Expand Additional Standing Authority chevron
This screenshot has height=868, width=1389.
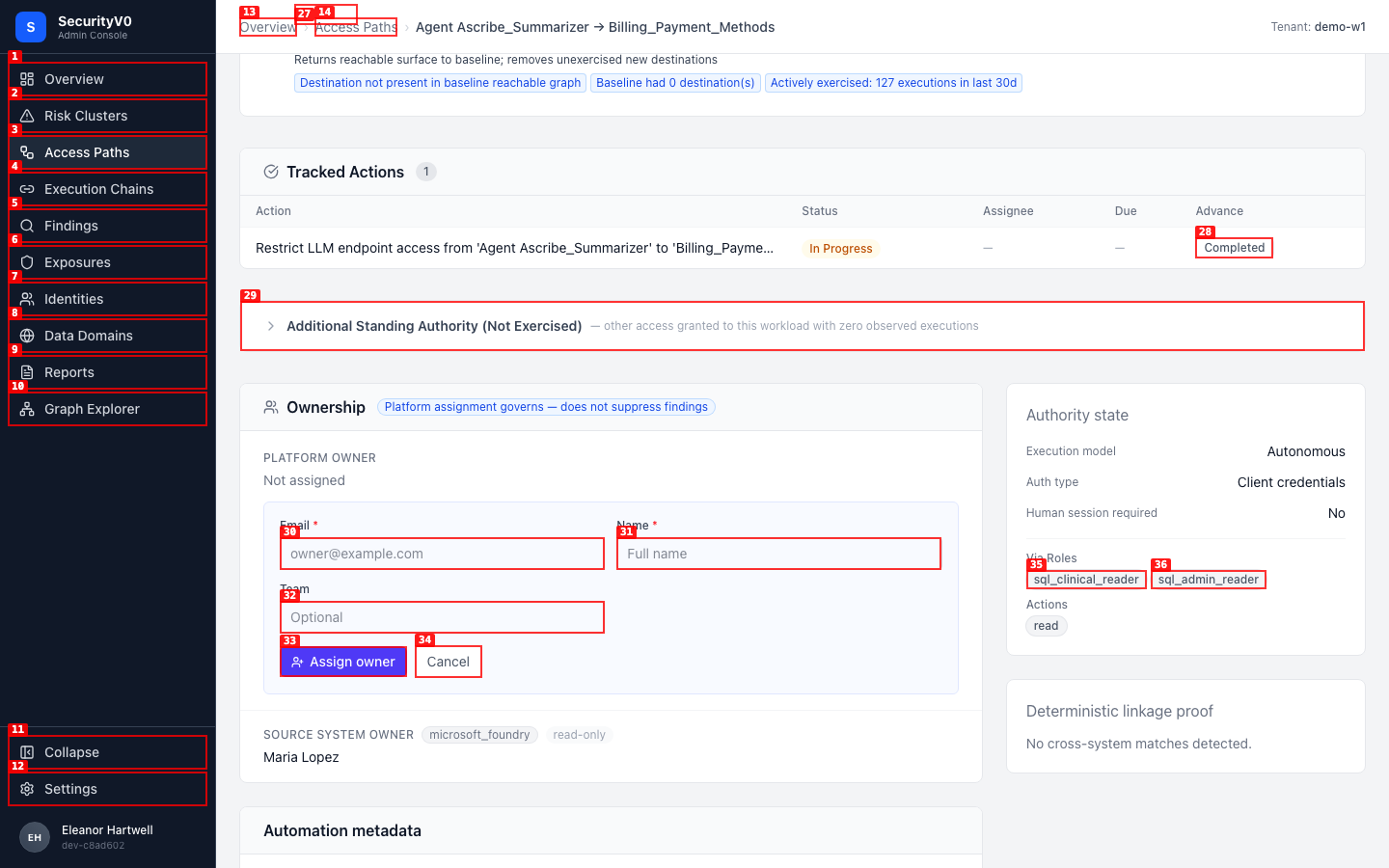pyautogui.click(x=271, y=326)
